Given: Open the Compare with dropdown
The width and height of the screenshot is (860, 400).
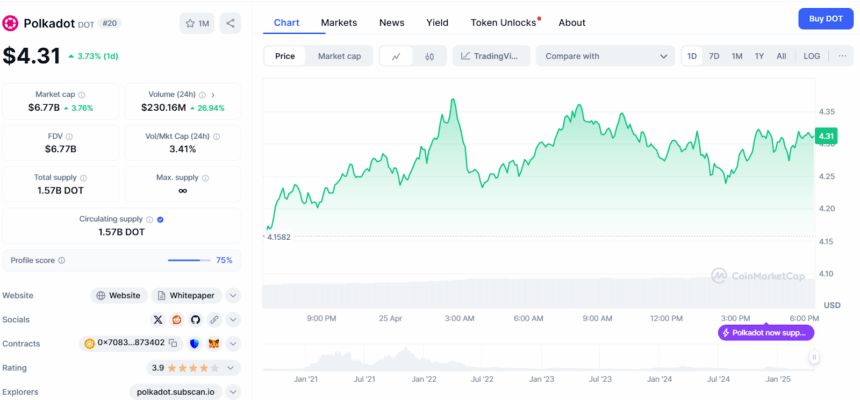Looking at the screenshot, I should 605,56.
